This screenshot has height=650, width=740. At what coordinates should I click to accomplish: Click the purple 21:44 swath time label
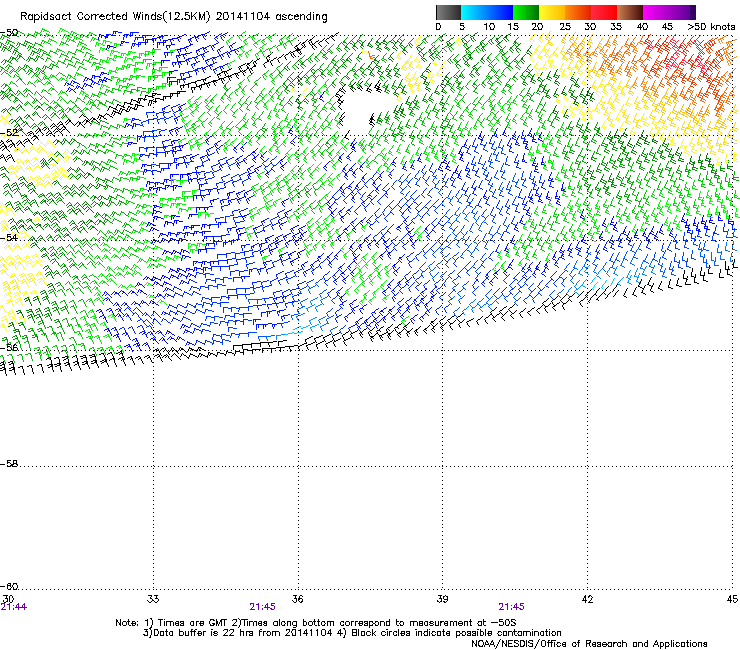14,607
